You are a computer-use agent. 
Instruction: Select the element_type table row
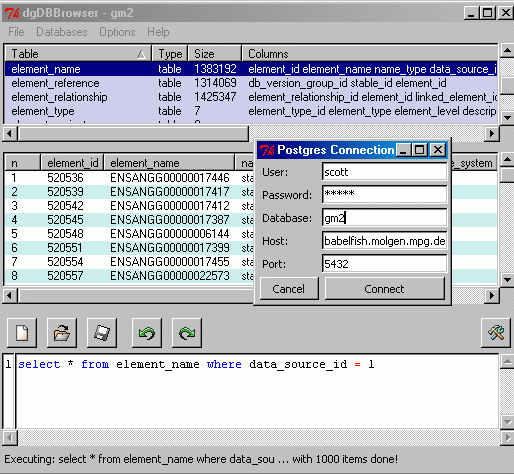(x=251, y=111)
